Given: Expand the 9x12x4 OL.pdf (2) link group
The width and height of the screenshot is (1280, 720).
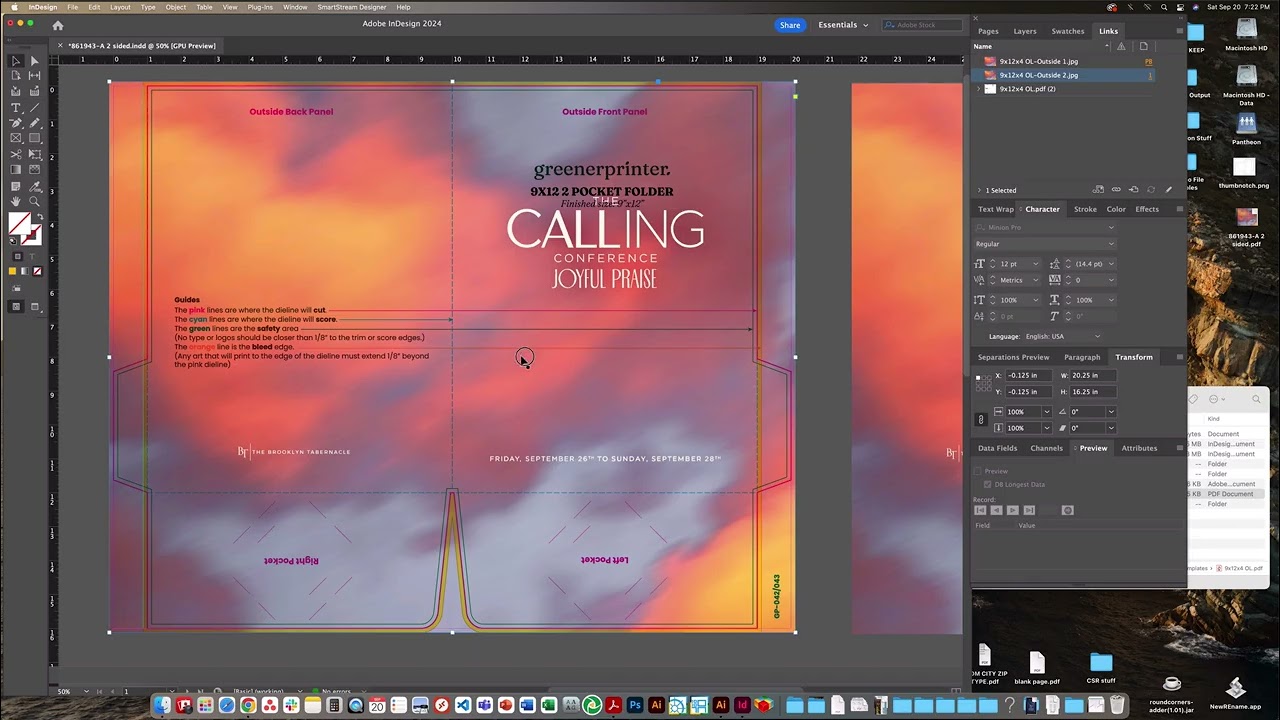Looking at the screenshot, I should coord(978,89).
